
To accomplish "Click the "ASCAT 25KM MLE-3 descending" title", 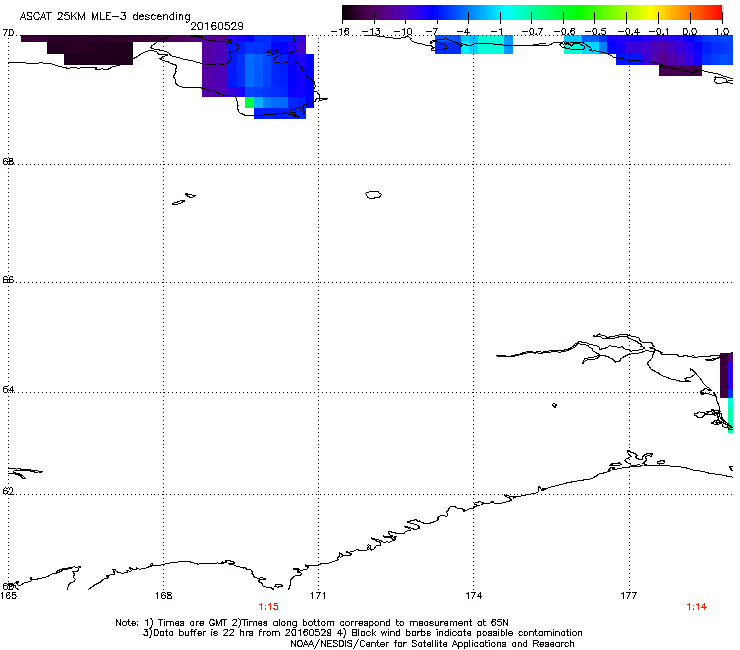I will [105, 16].
